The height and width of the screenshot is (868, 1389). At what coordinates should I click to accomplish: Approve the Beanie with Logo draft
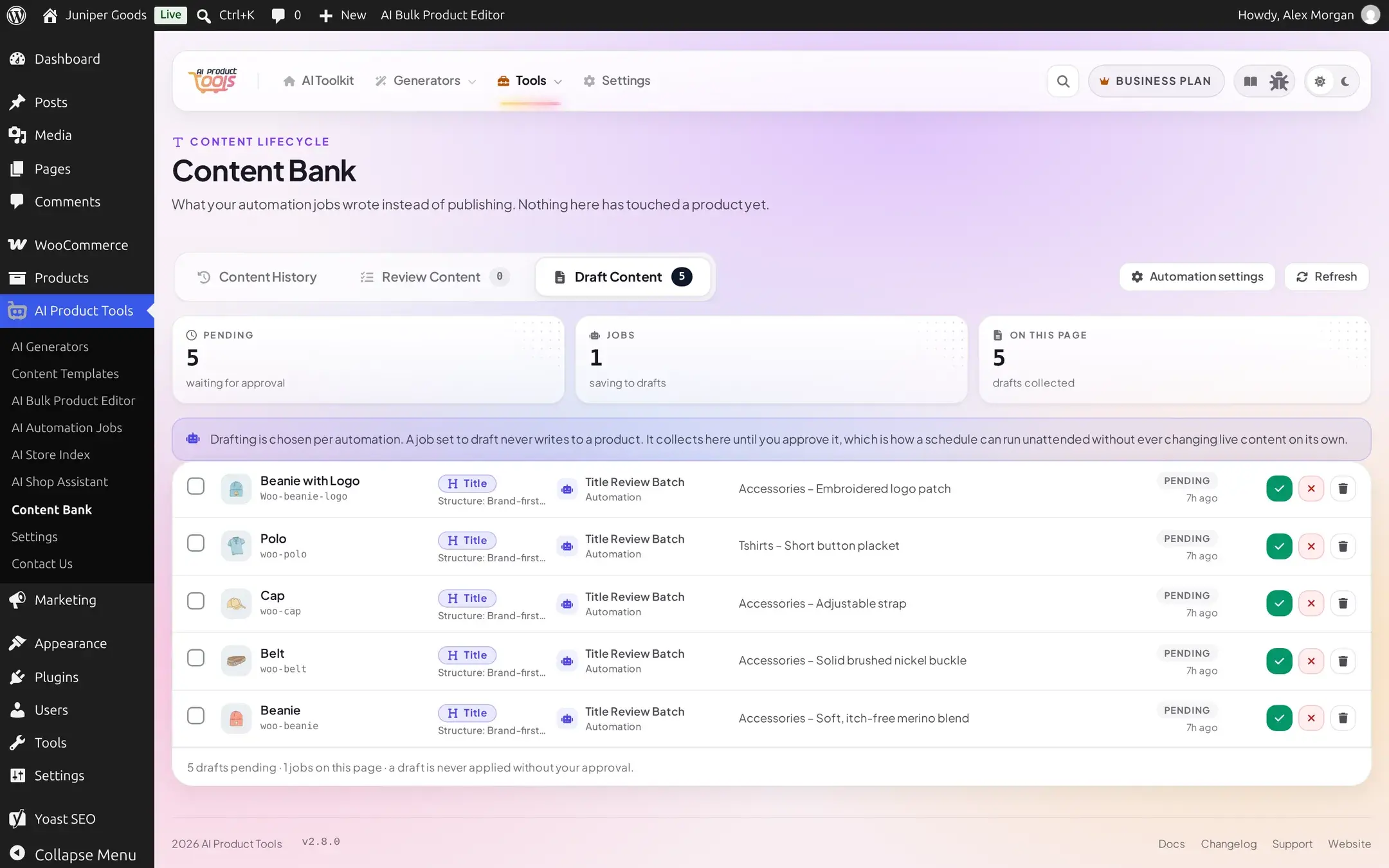[x=1279, y=489]
